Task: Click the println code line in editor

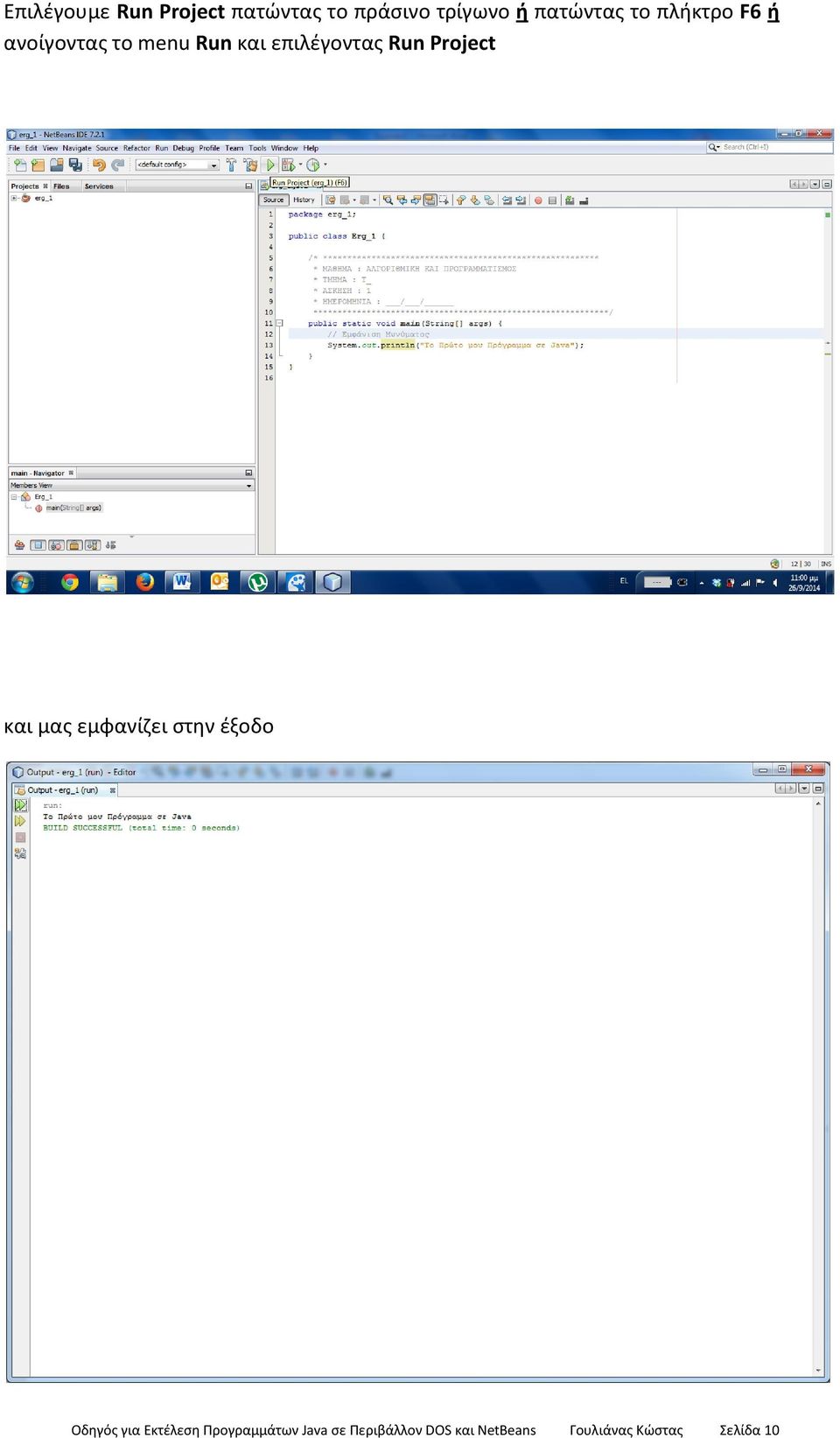Action: [x=455, y=345]
